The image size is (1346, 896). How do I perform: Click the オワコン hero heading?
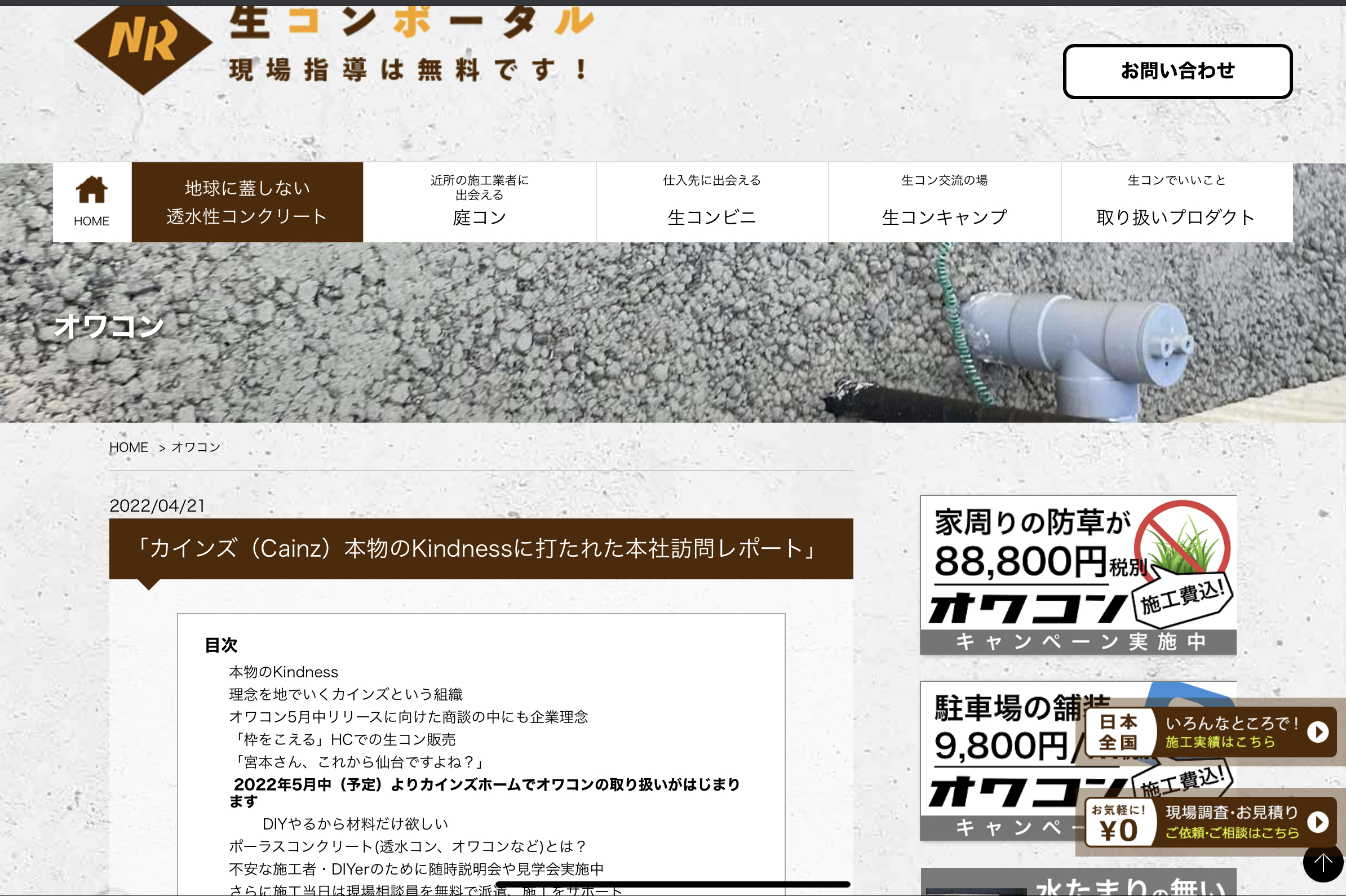(109, 326)
